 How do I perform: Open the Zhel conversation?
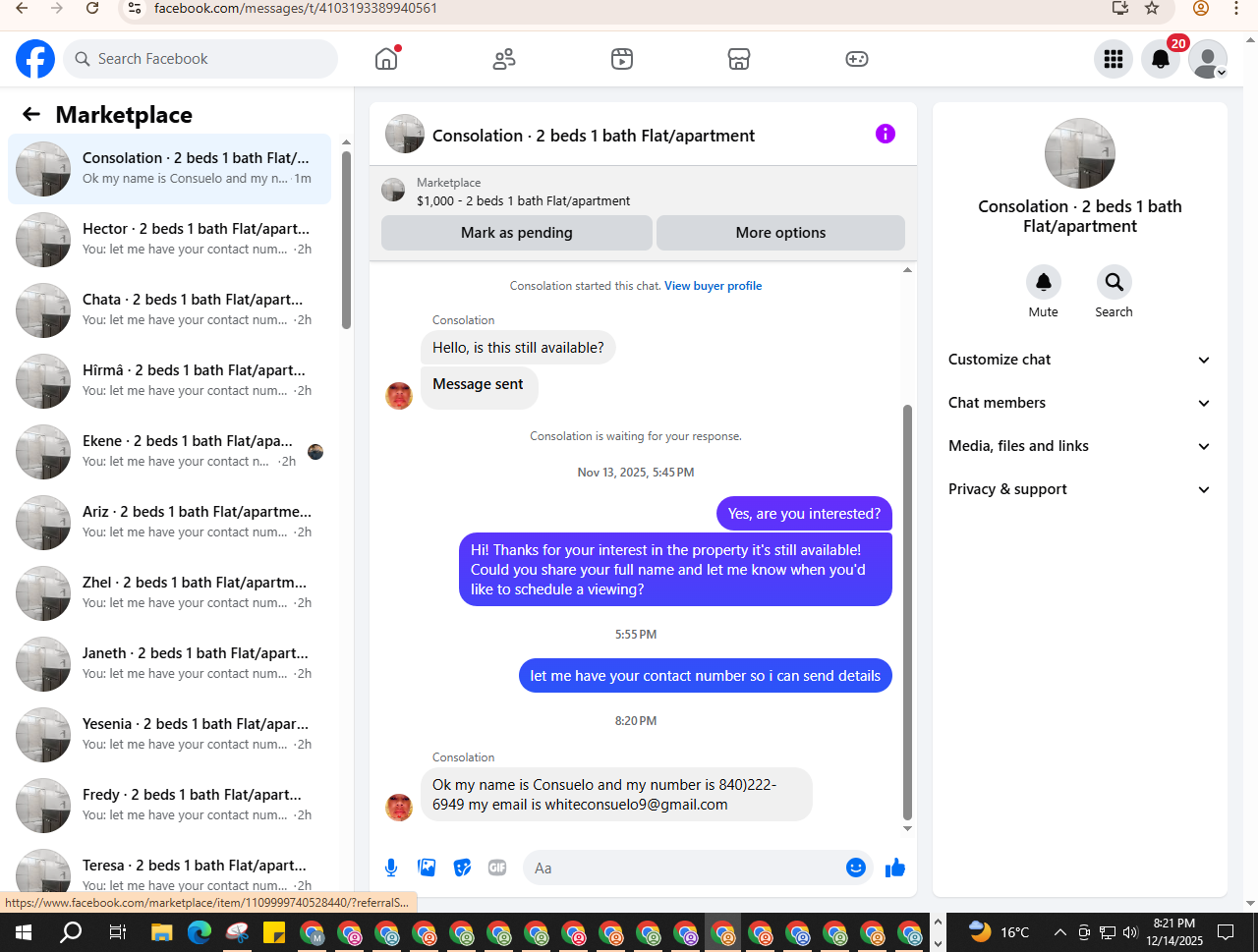coord(169,592)
